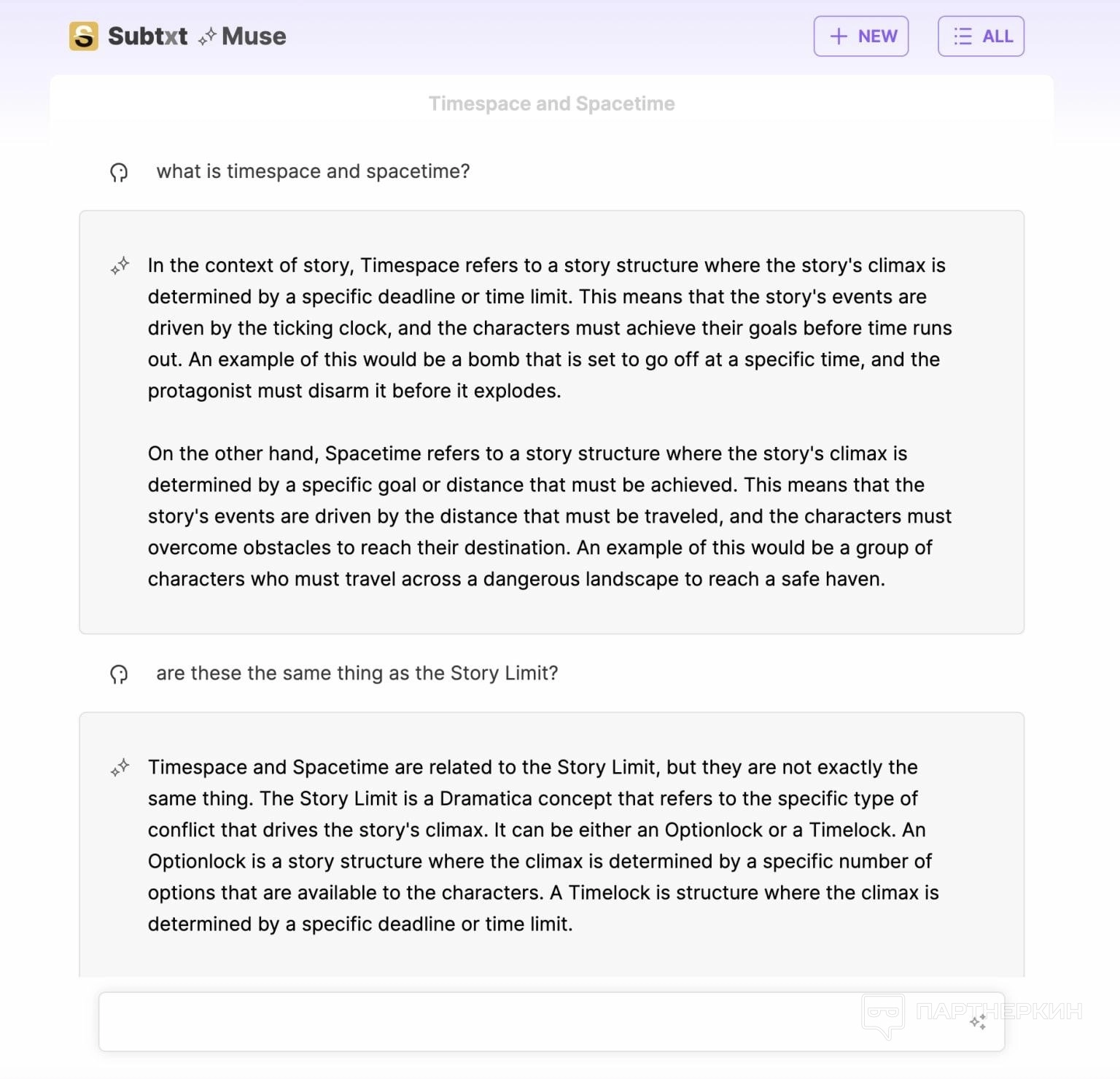The width and height of the screenshot is (1120, 1079).
Task: Click the Muse title text
Action: click(x=254, y=36)
